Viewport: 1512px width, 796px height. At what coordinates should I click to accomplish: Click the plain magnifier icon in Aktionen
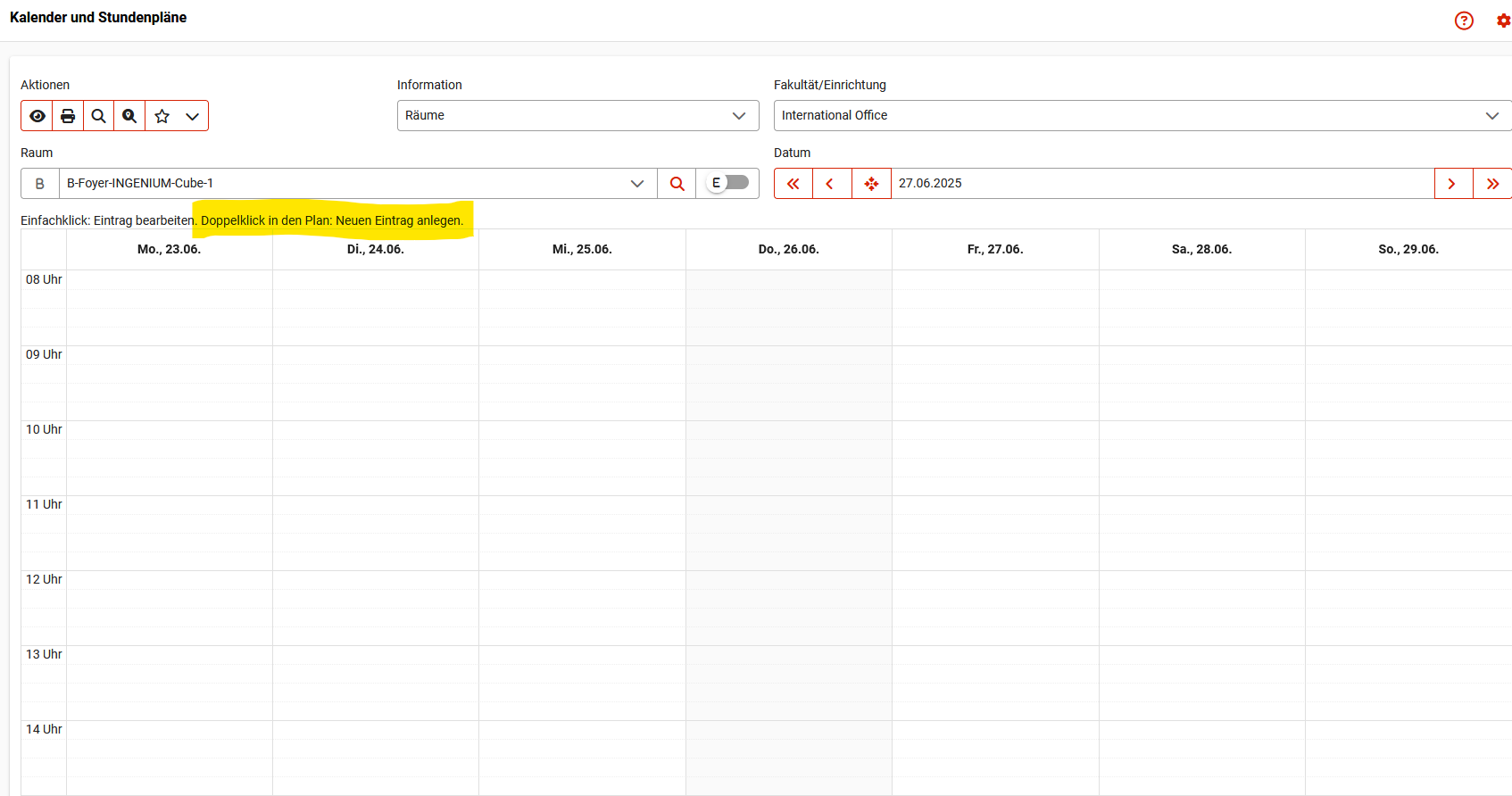[99, 116]
